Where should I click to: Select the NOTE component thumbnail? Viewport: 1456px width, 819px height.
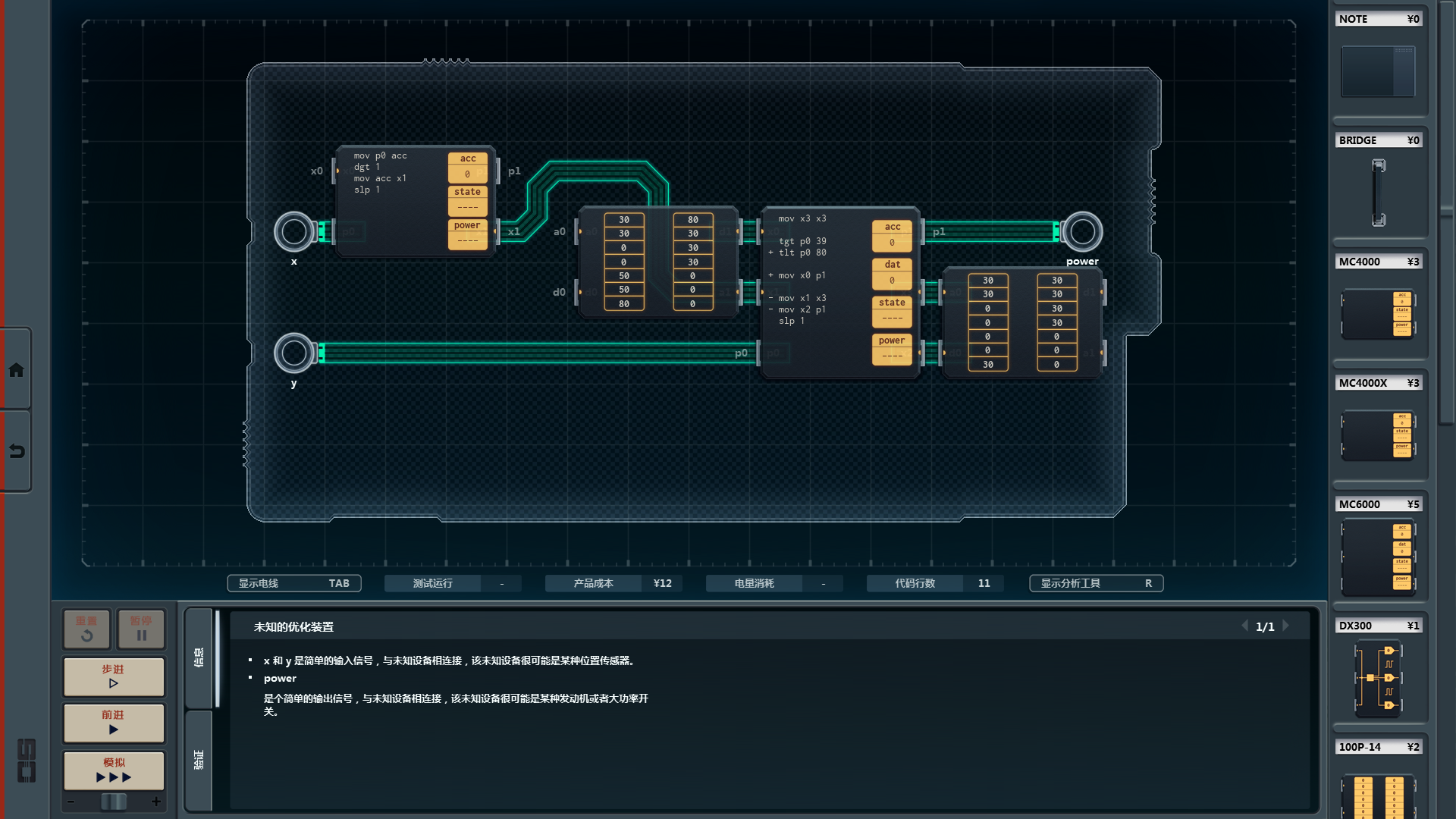click(1378, 71)
